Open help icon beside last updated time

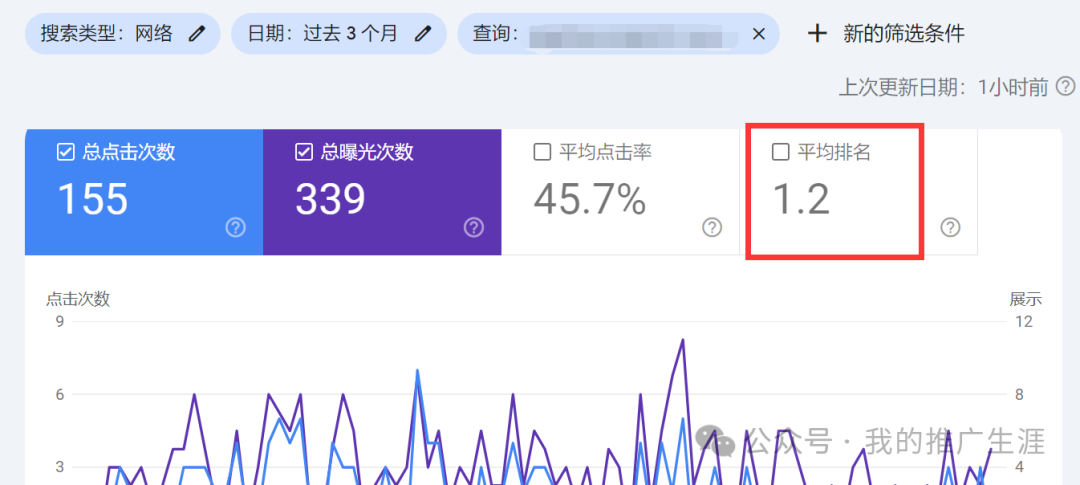click(1066, 87)
